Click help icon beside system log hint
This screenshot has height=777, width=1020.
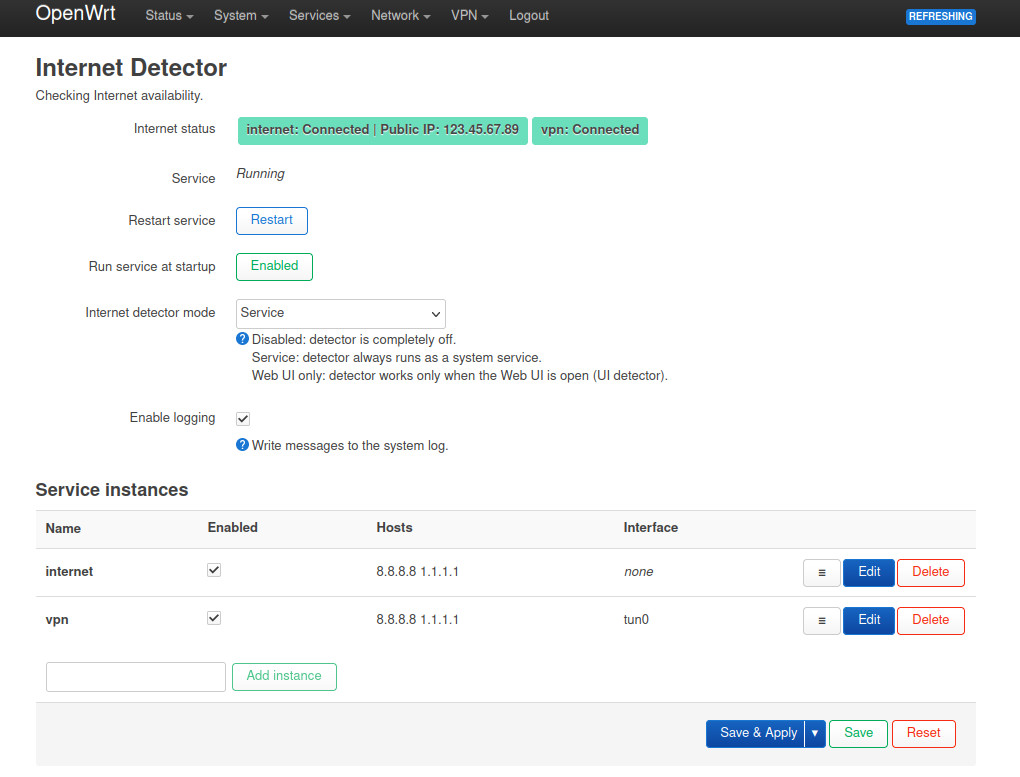(242, 445)
